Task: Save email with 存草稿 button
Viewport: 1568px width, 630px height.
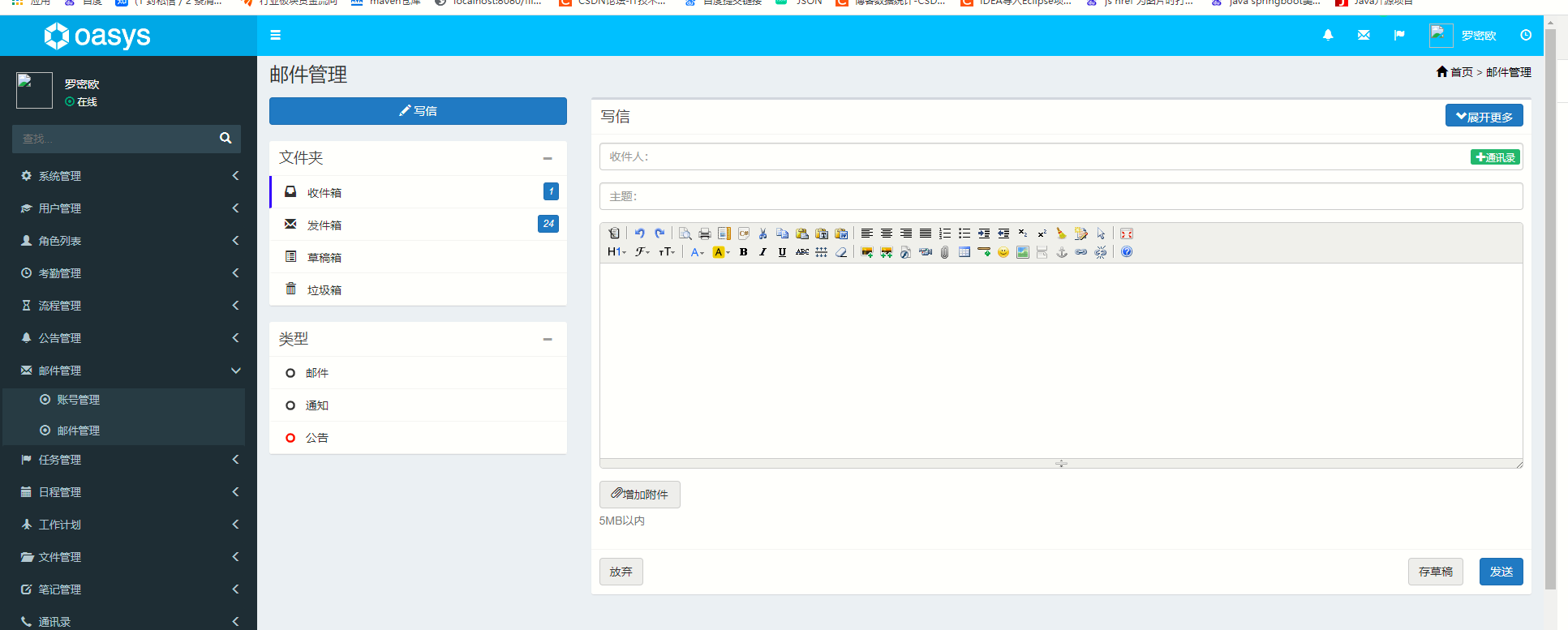Action: point(1435,572)
